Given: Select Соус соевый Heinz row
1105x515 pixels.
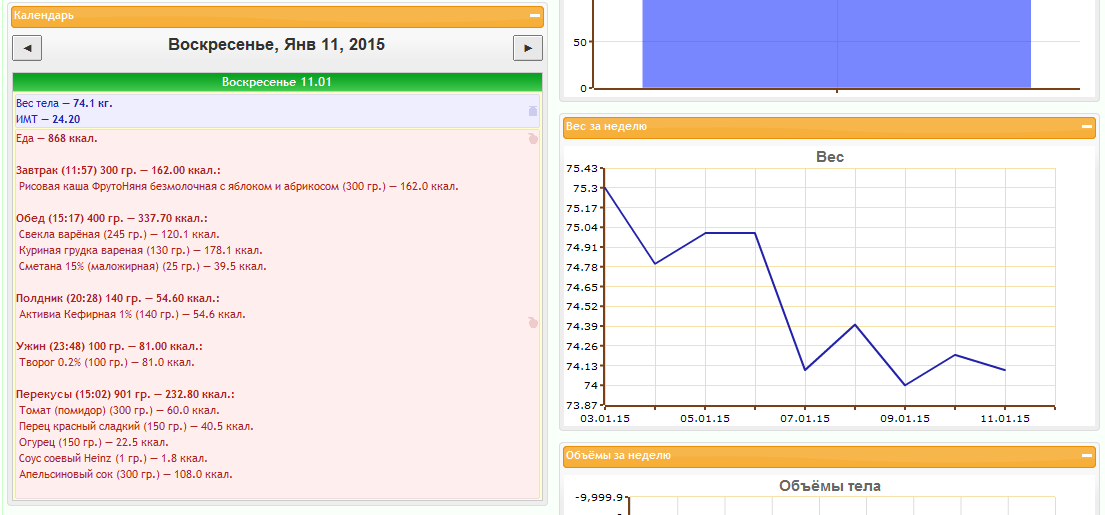Looking at the screenshot, I should [x=113, y=459].
